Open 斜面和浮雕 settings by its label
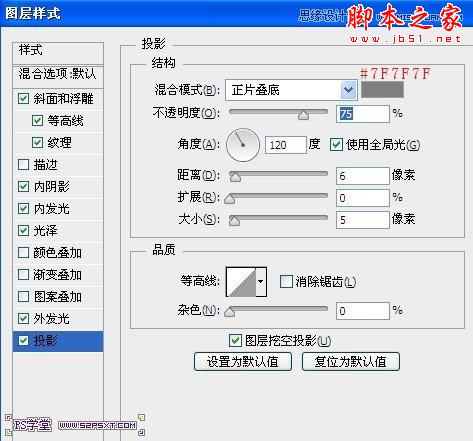This screenshot has height=441, width=473. point(63,99)
